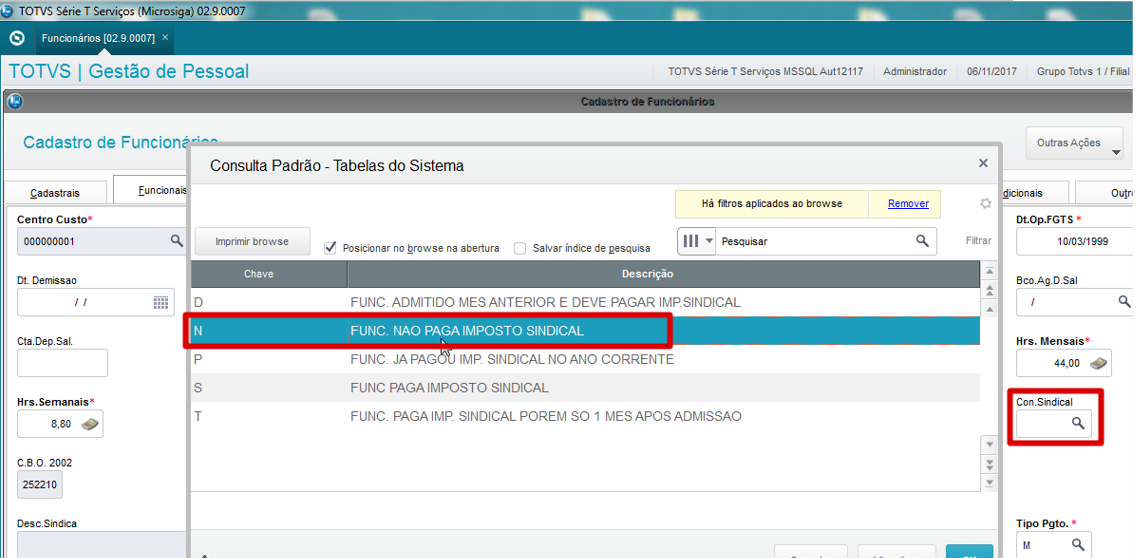The image size is (1137, 558).
Task: Sort by Chave column header
Action: coord(269,274)
